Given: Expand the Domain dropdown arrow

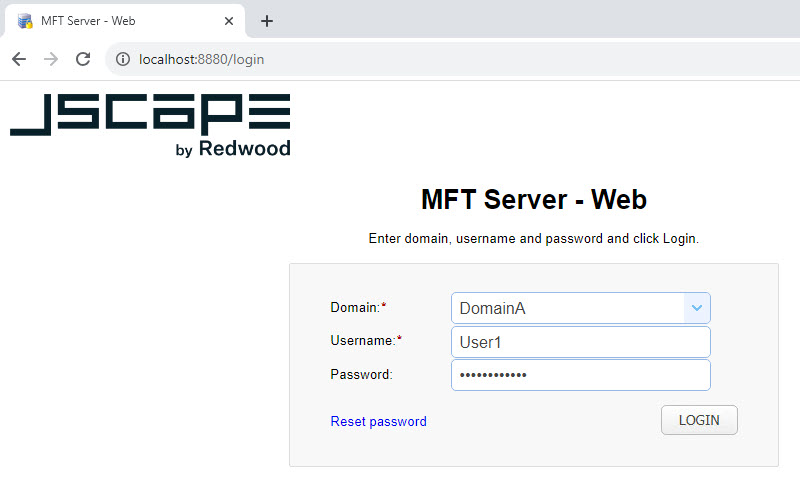Looking at the screenshot, I should click(697, 308).
